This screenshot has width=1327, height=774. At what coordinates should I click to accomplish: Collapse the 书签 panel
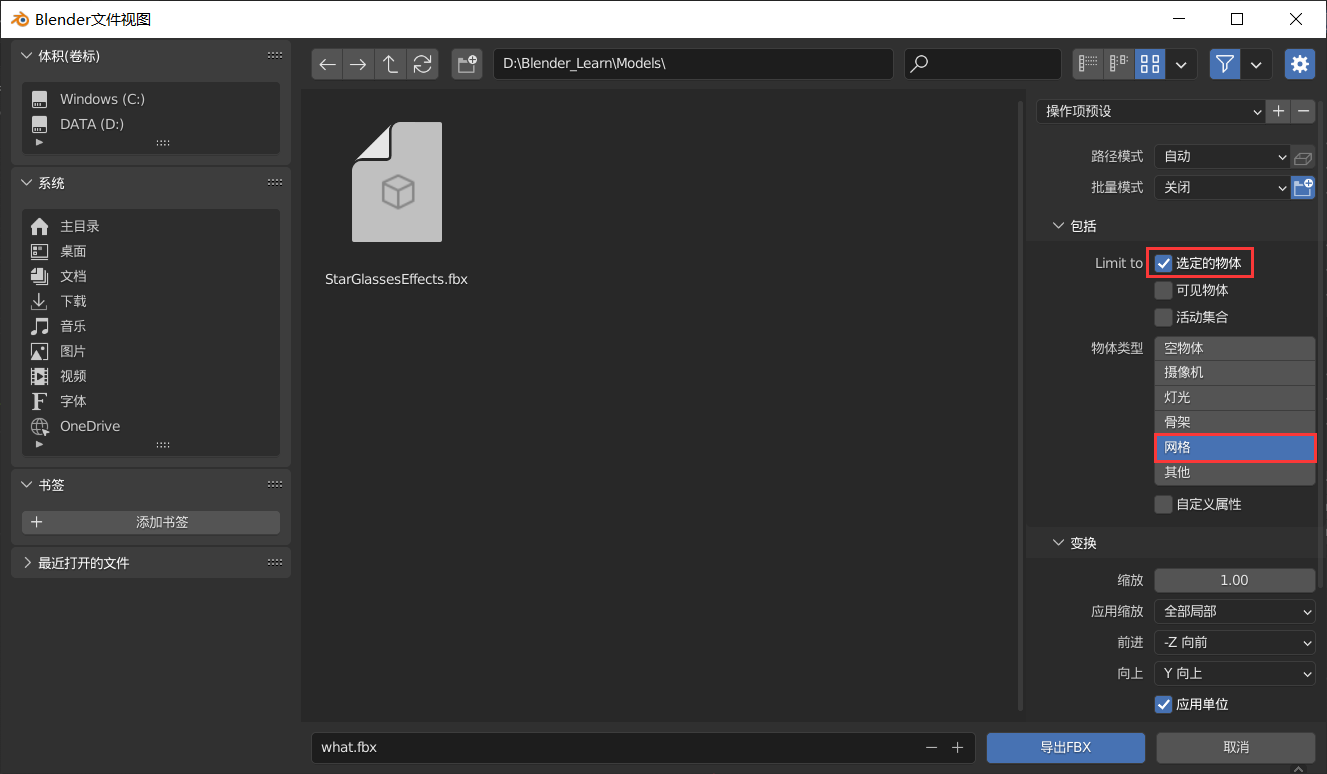[27, 485]
